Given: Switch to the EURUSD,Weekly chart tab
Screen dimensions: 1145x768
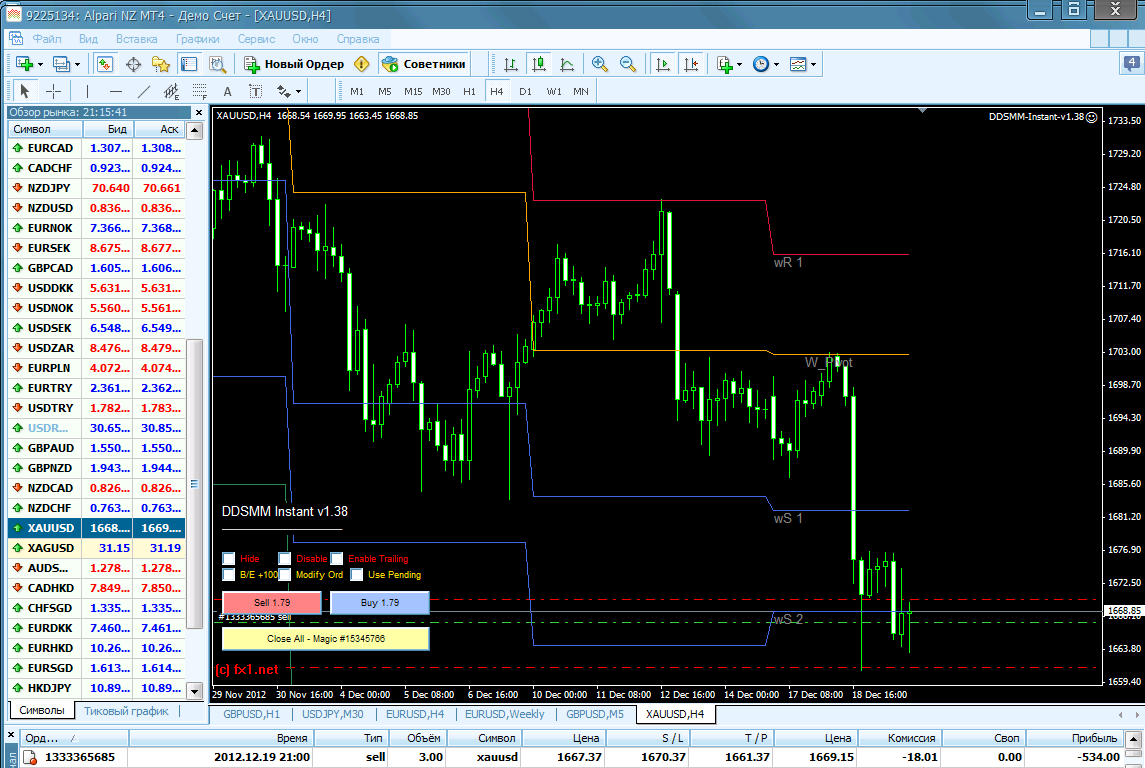Looking at the screenshot, I should pos(505,714).
